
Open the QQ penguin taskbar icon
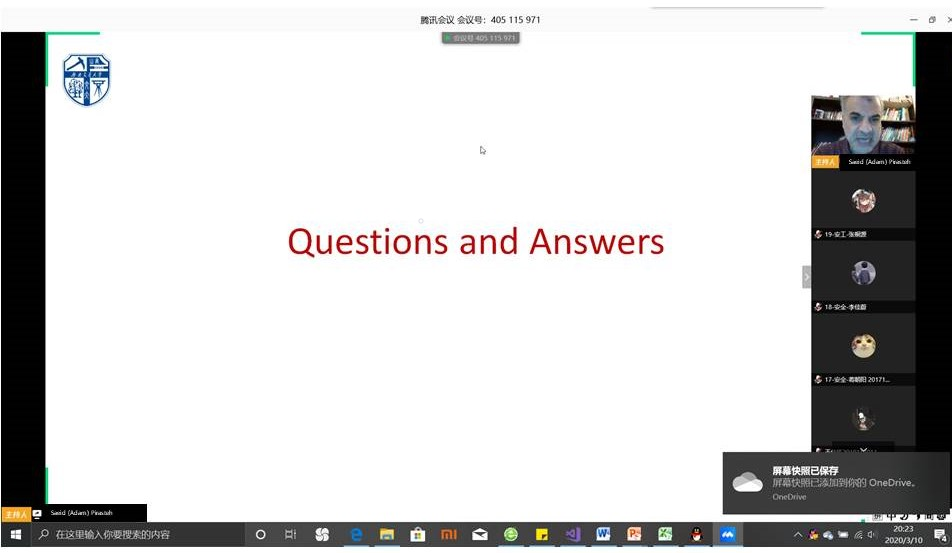click(696, 535)
